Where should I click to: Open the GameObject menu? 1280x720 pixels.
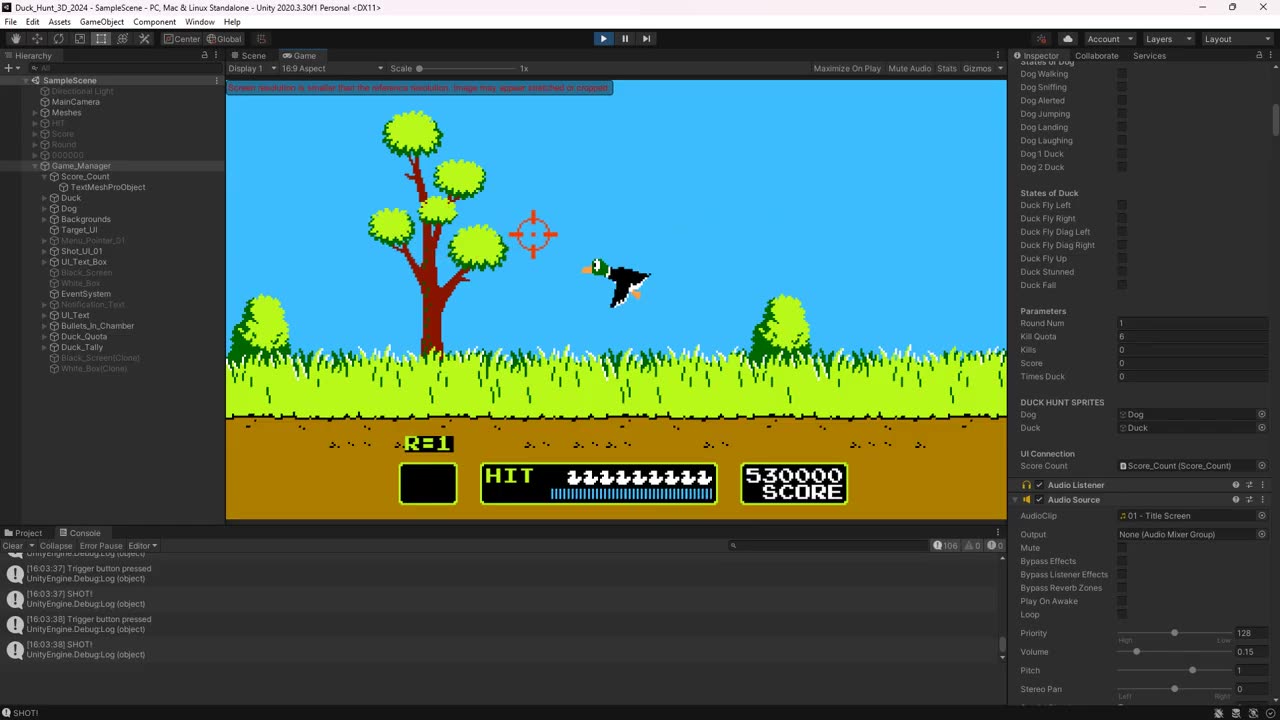point(102,22)
